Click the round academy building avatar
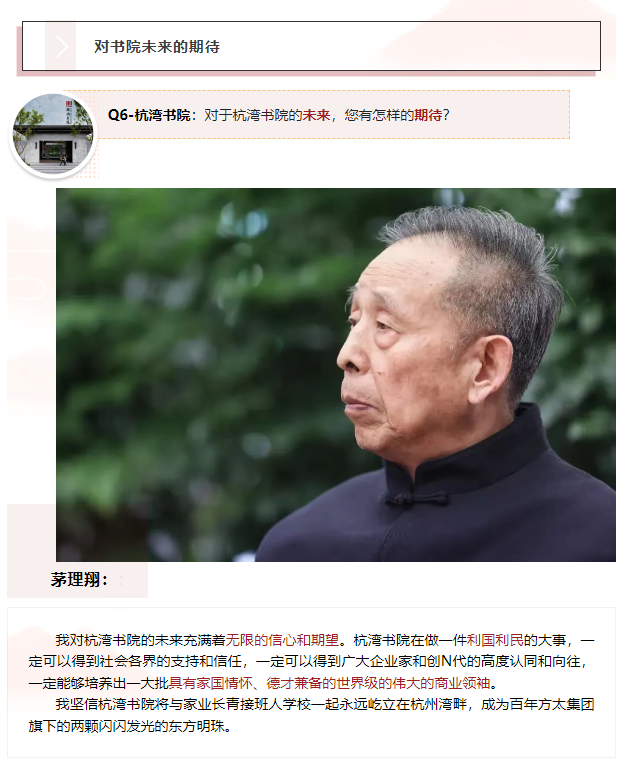This screenshot has height=771, width=624. [x=53, y=134]
